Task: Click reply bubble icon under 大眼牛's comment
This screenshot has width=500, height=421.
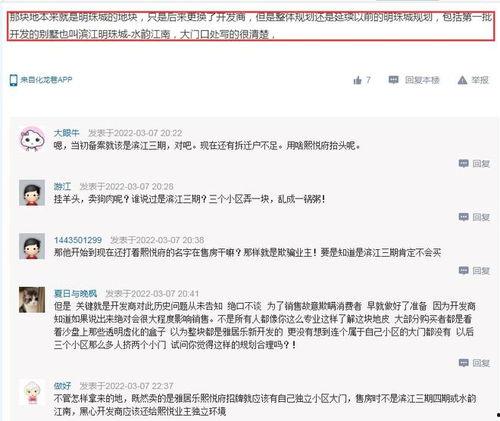Action: point(463,163)
